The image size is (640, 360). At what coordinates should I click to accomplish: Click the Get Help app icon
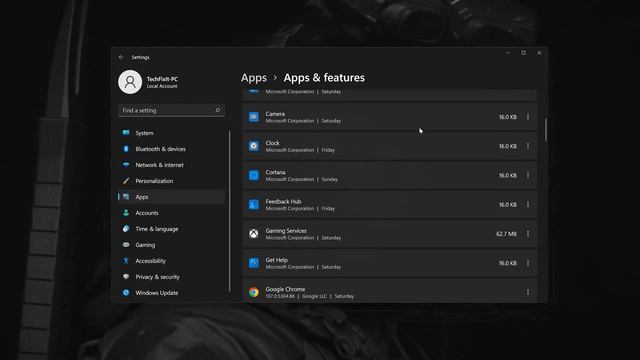click(x=253, y=263)
